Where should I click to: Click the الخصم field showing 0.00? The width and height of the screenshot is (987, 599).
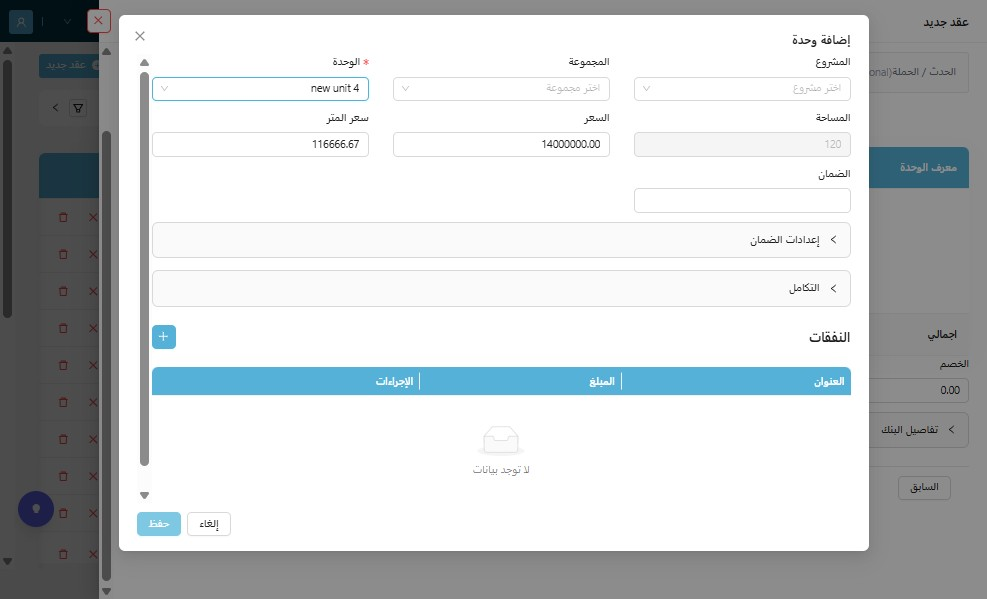click(x=918, y=390)
